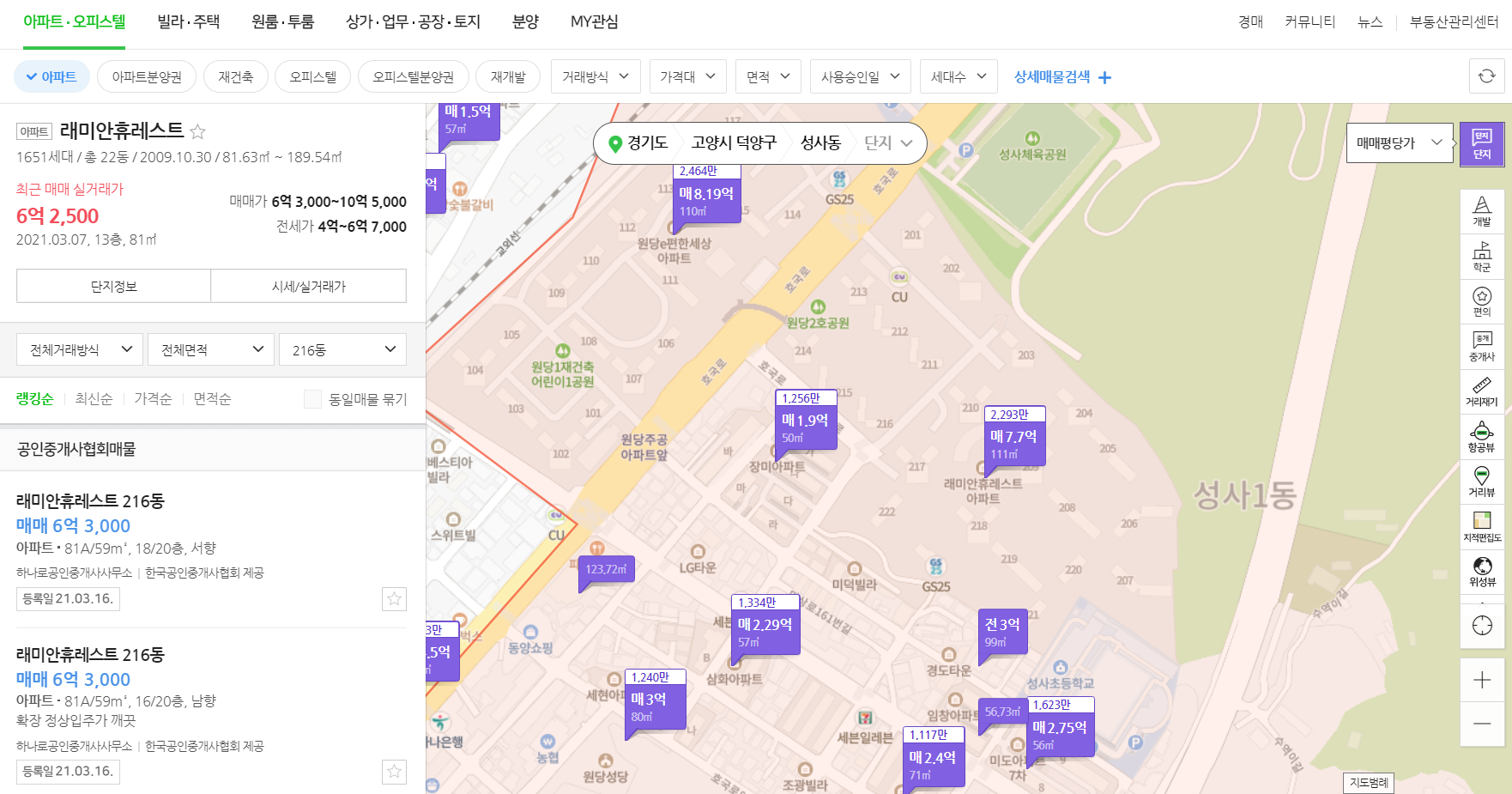Select the 매 1.9억 50㎡ map marker
Image resolution: width=1512 pixels, height=794 pixels.
pos(805,420)
